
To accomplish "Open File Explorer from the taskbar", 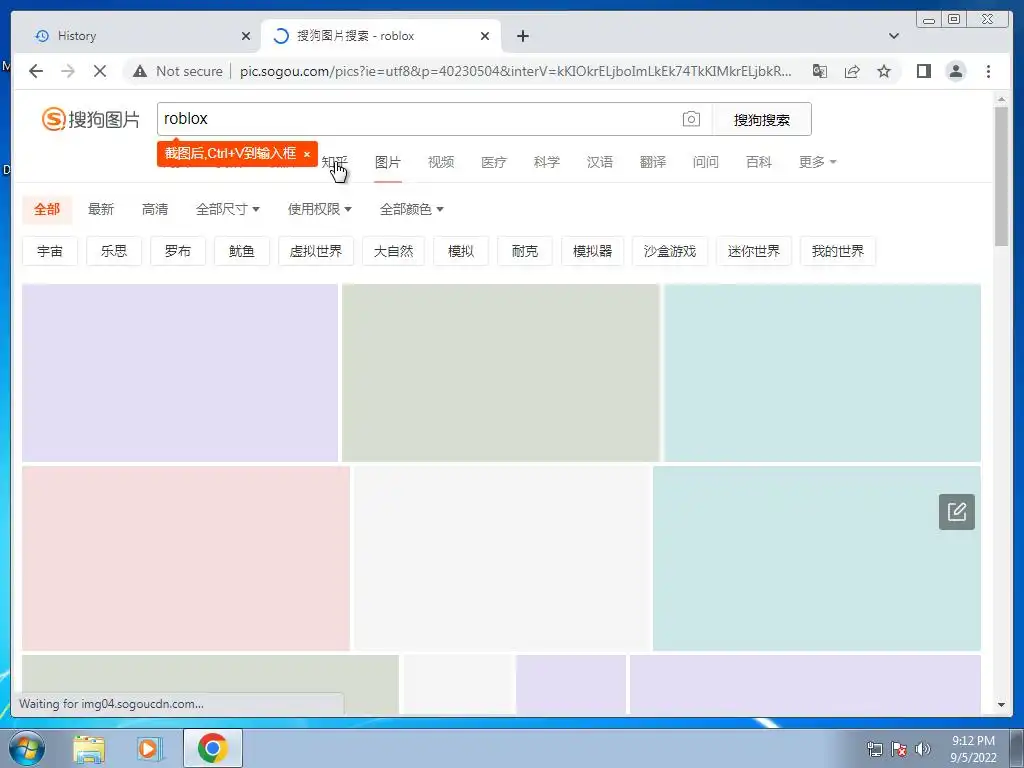I will [89, 748].
